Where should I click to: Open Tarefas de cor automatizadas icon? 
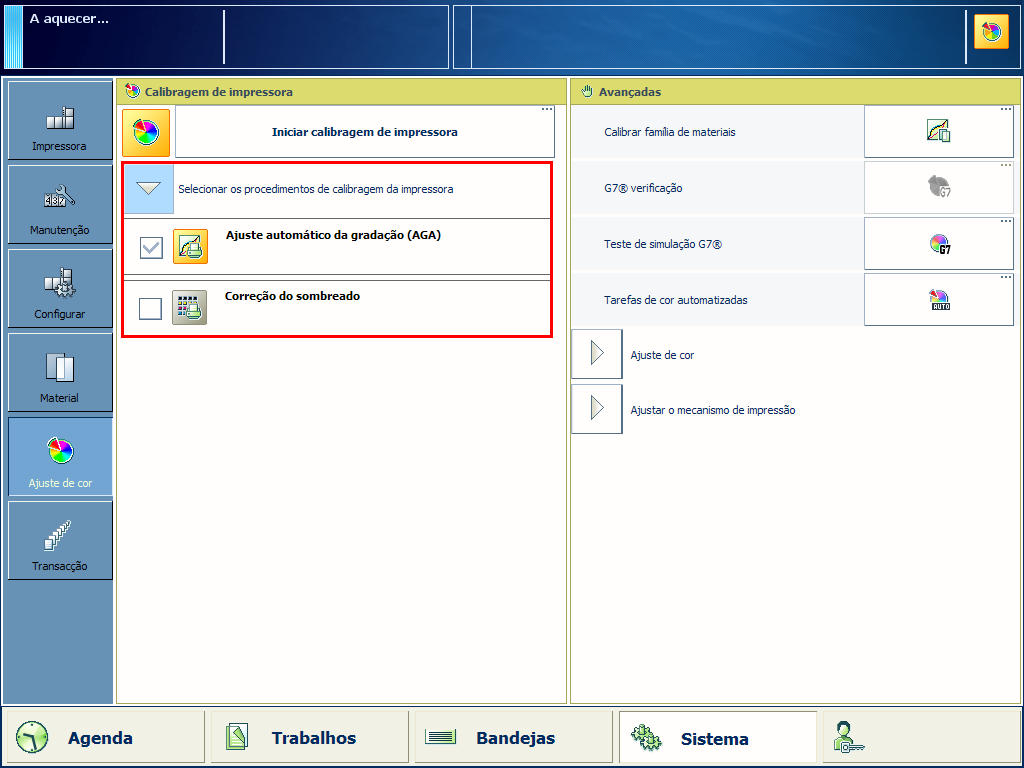[938, 299]
